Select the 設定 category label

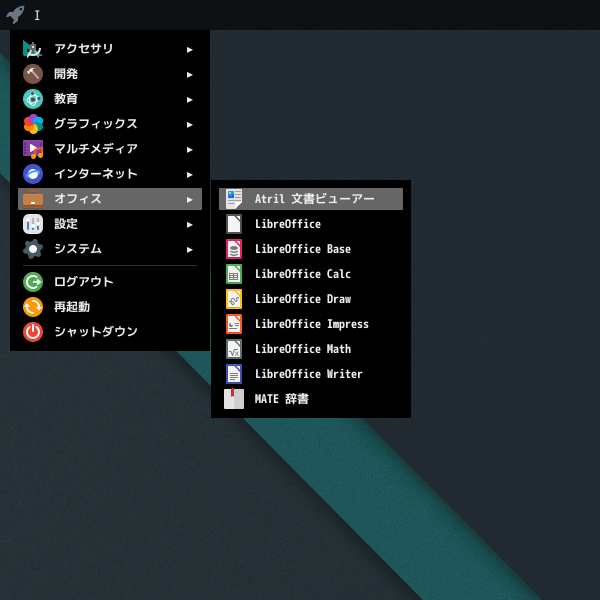click(66, 224)
